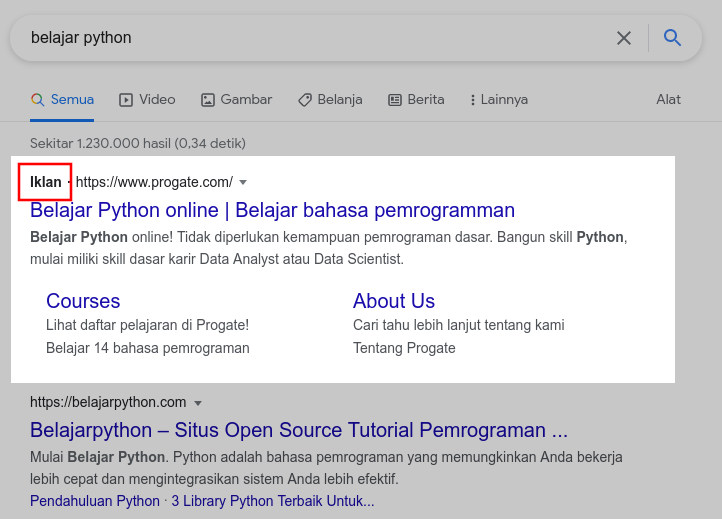
Task: Click into the belajar python search field
Action: 300,38
